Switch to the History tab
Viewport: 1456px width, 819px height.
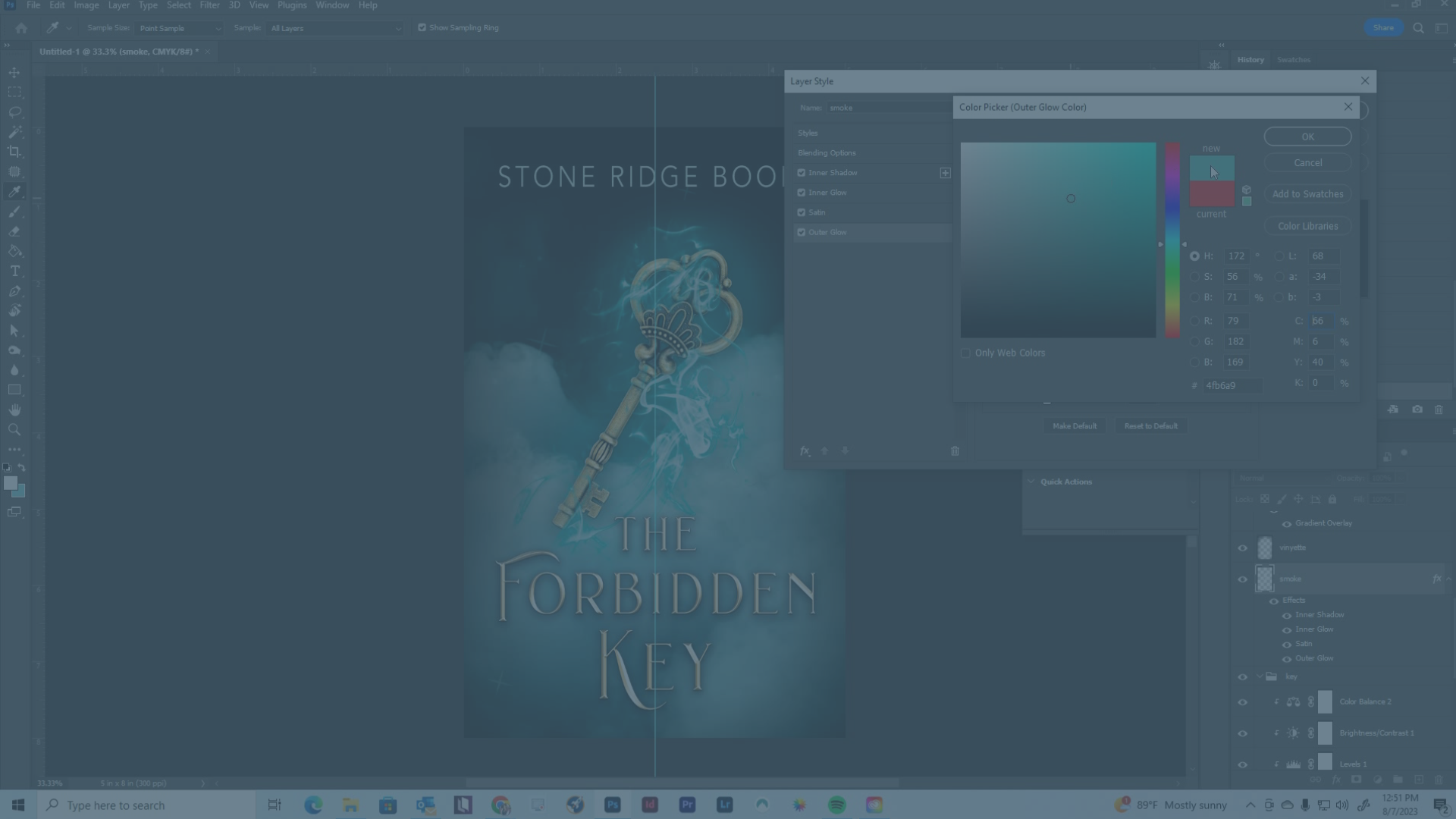tap(1250, 59)
